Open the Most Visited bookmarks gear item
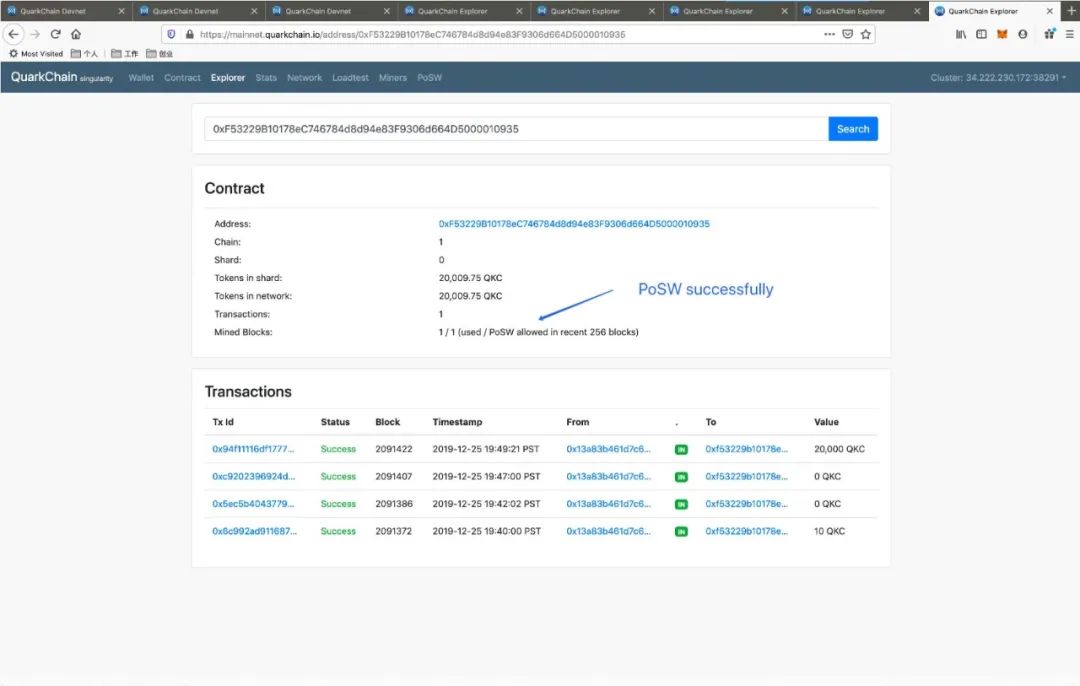Viewport: 1080px width, 686px height. 36,54
